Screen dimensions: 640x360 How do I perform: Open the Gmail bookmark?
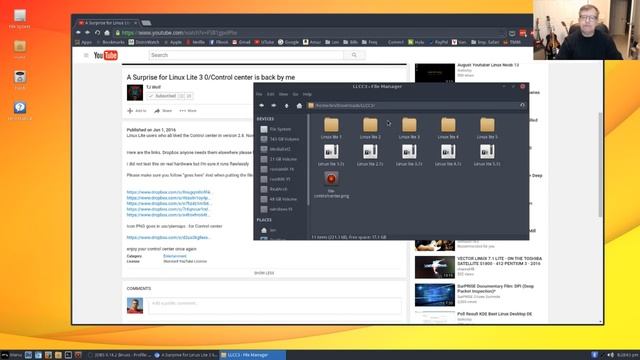(241, 42)
